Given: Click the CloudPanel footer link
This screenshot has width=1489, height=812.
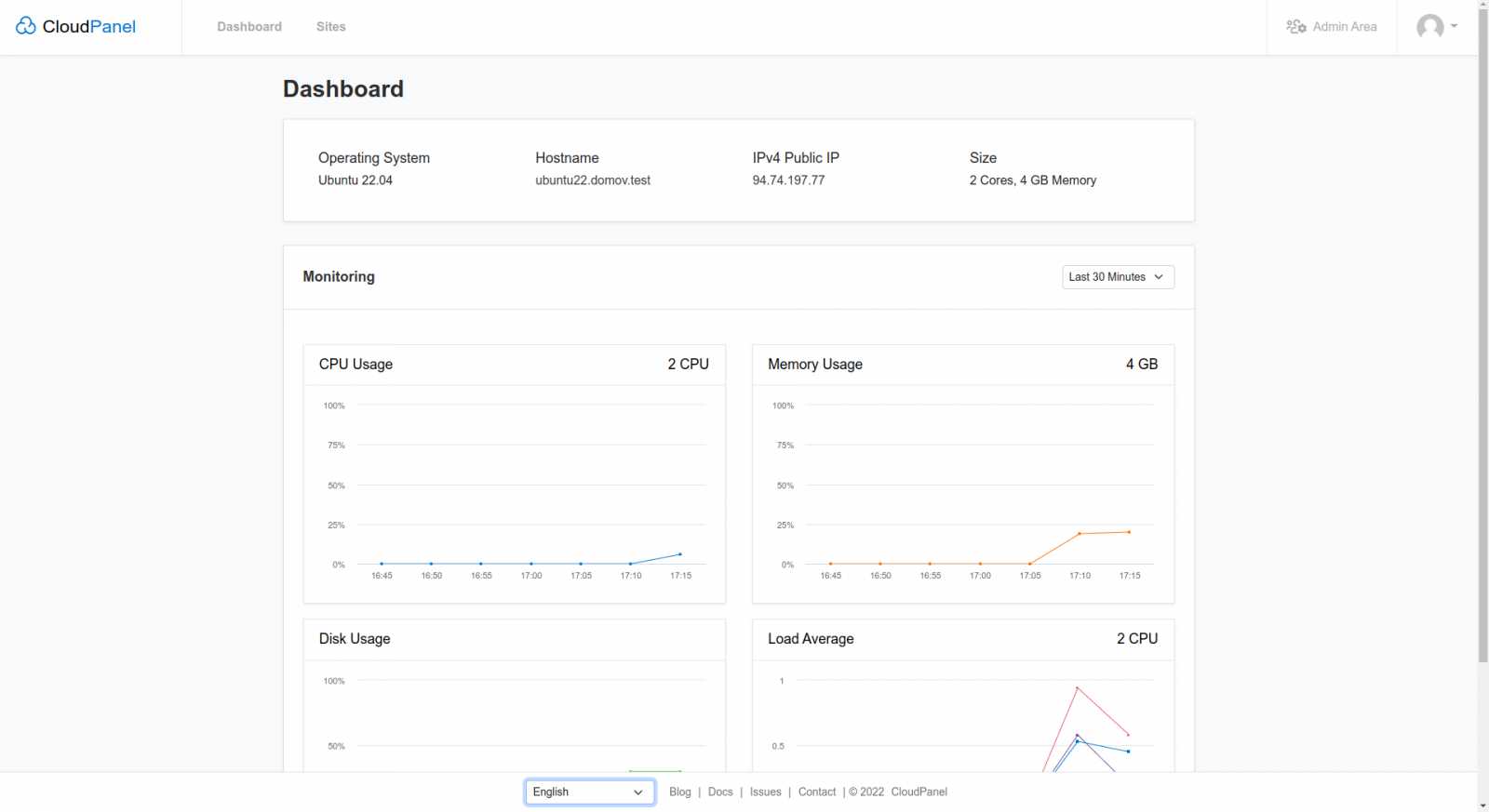Looking at the screenshot, I should [919, 792].
